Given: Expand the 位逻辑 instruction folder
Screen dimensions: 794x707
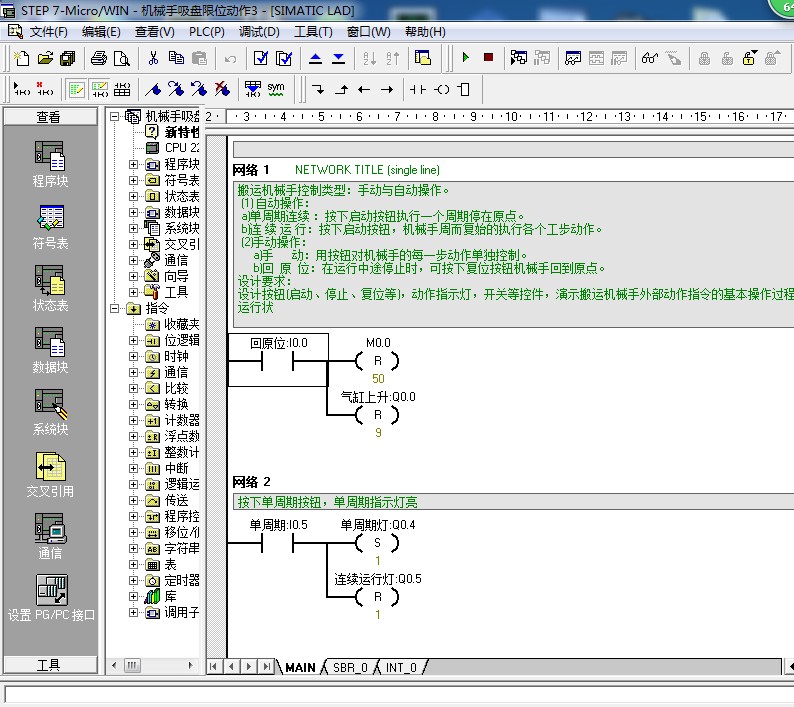Looking at the screenshot, I should pos(133,340).
